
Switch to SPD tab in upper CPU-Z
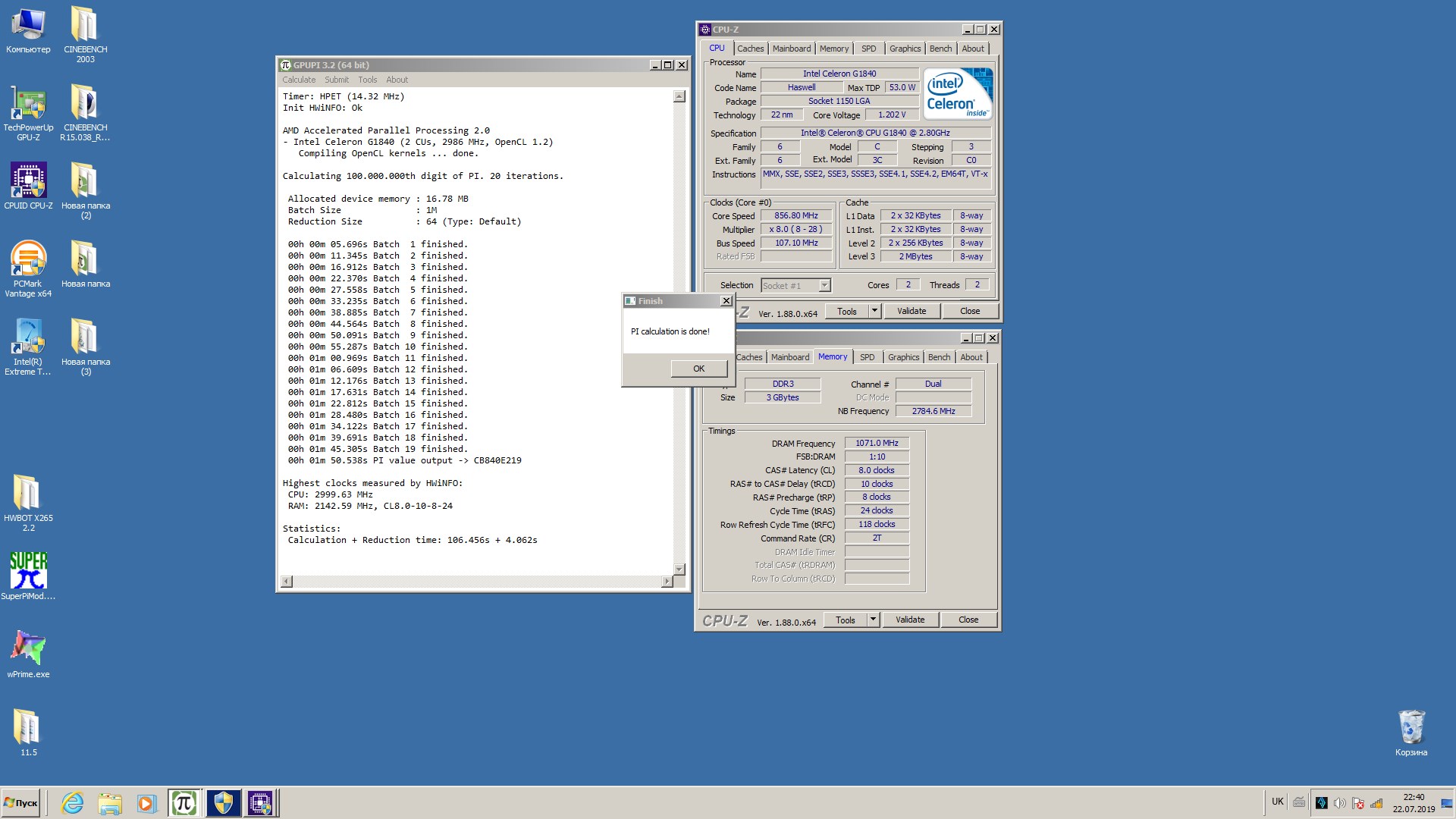coord(869,49)
